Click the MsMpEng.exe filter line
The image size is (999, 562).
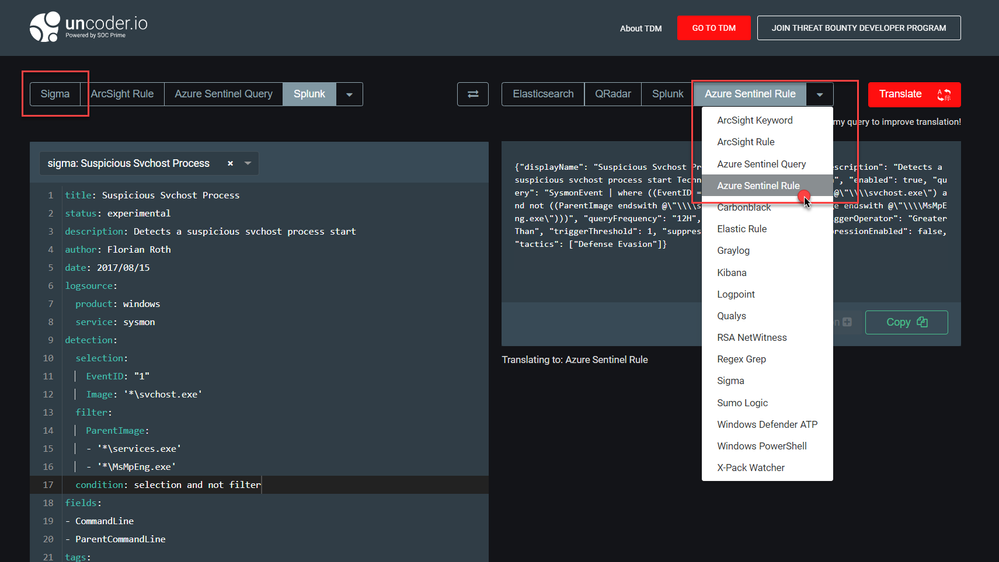point(131,467)
